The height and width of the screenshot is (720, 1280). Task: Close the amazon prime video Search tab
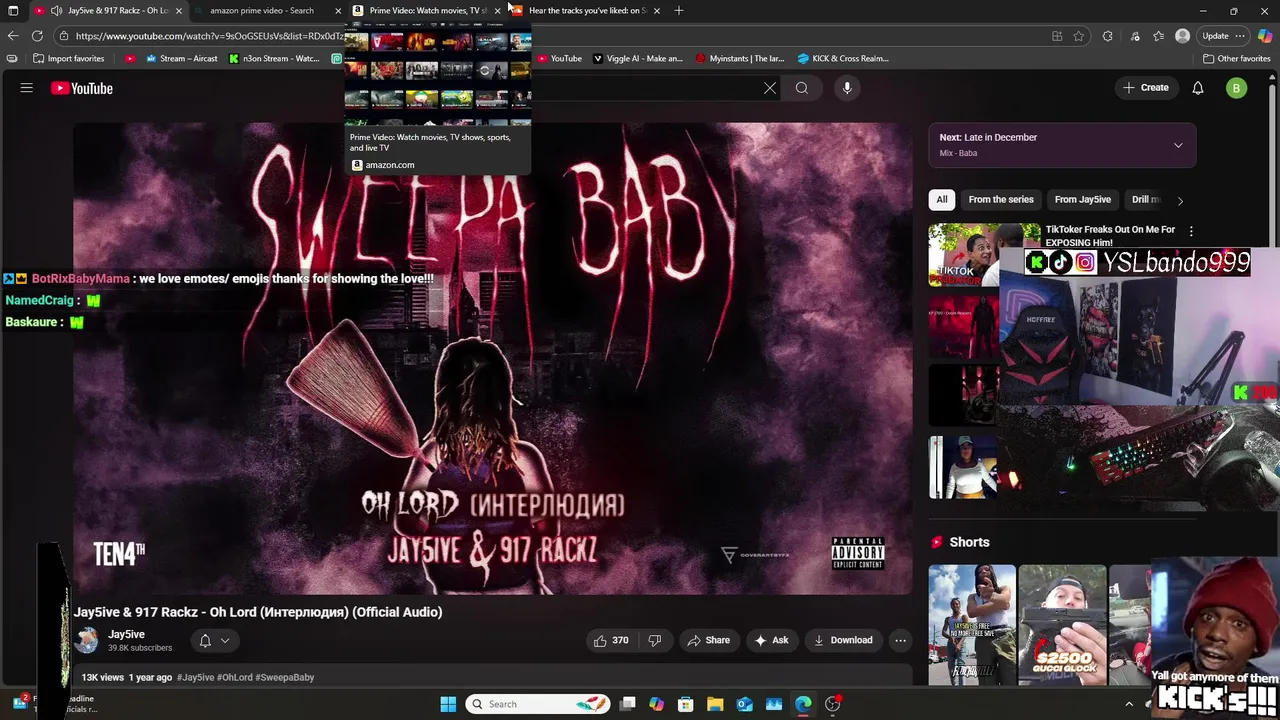[338, 10]
